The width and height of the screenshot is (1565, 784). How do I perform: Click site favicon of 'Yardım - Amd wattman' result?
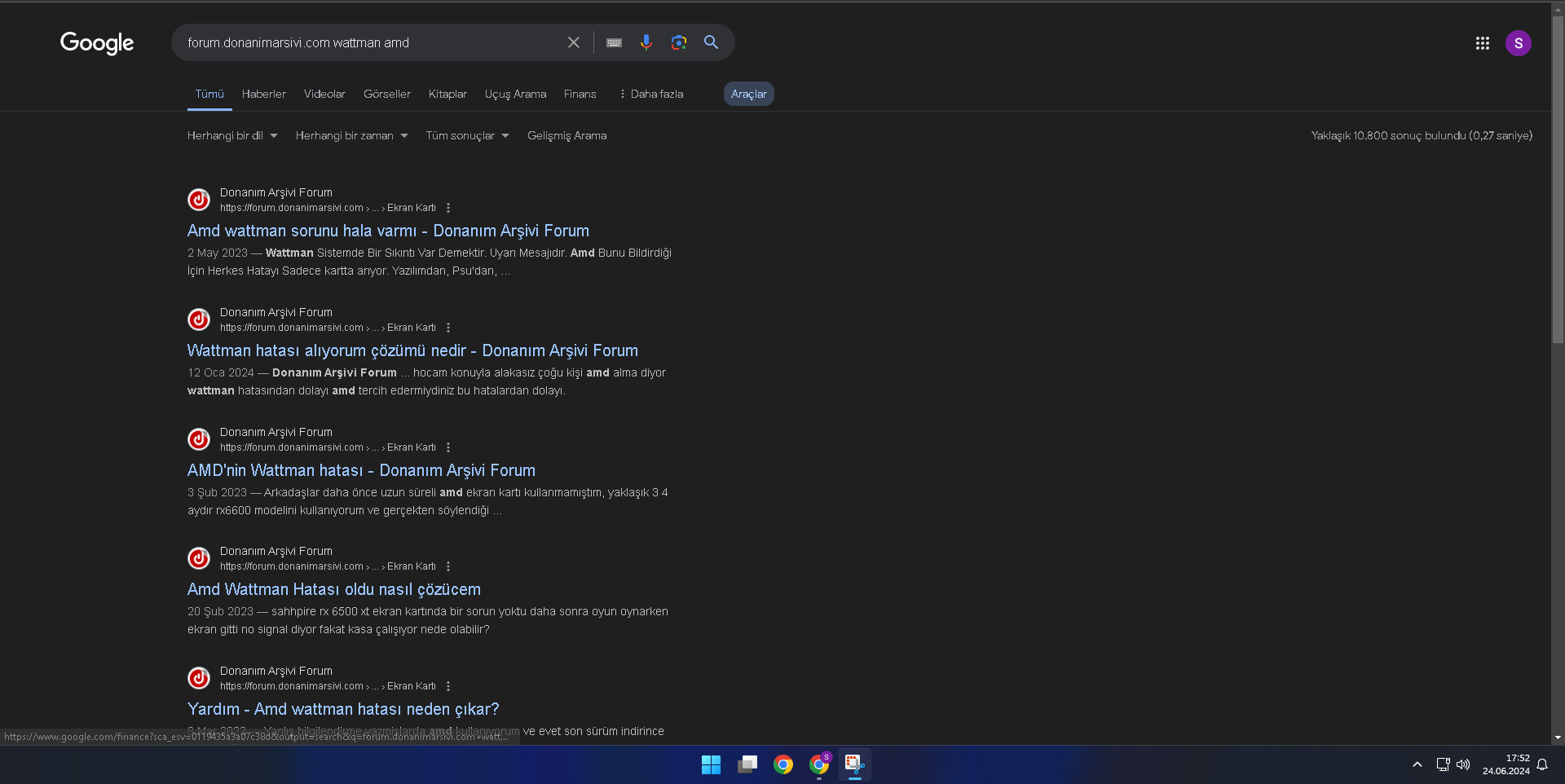point(199,678)
